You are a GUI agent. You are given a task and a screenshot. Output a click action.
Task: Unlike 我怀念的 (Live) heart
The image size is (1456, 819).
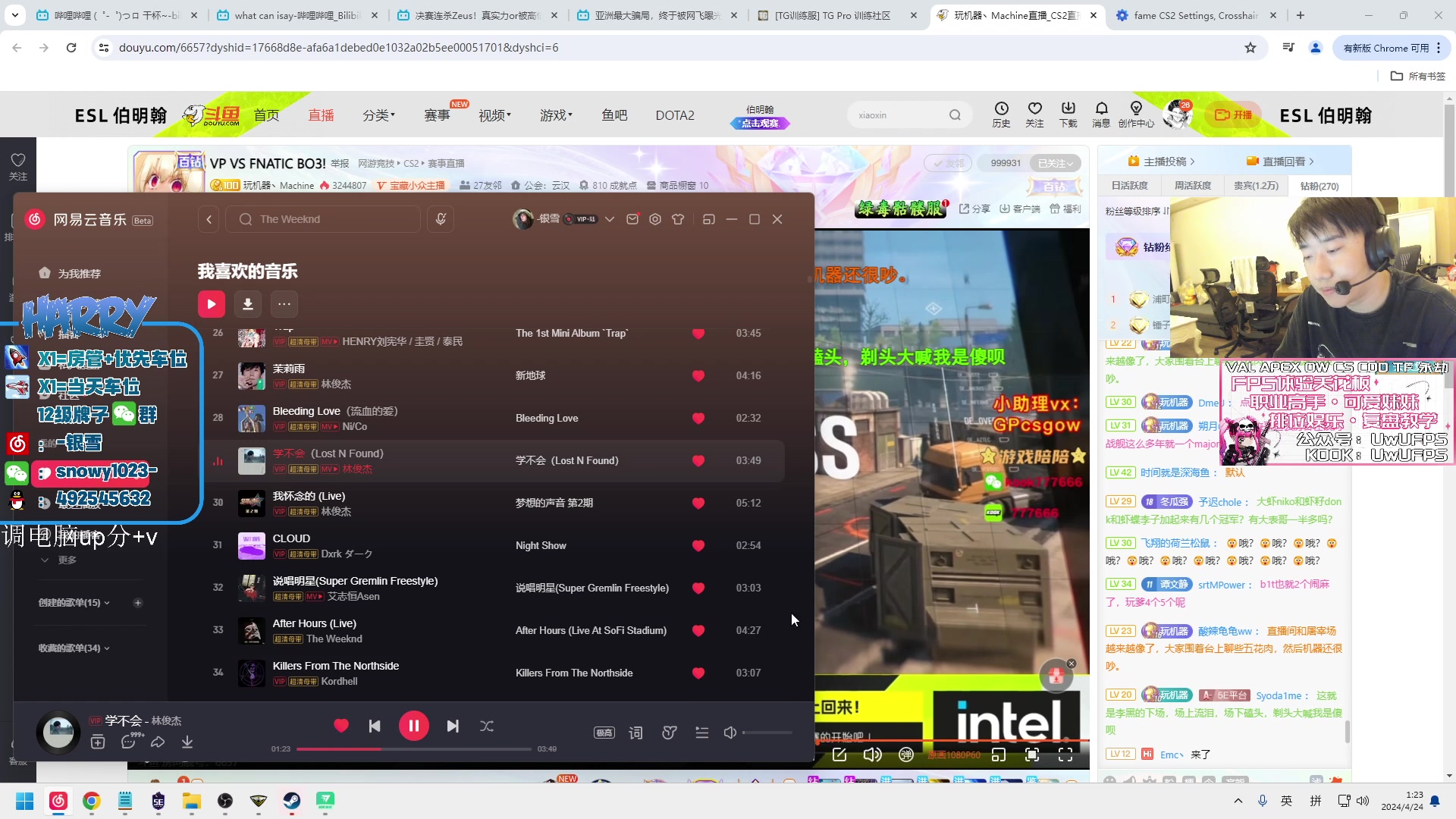[x=698, y=504]
